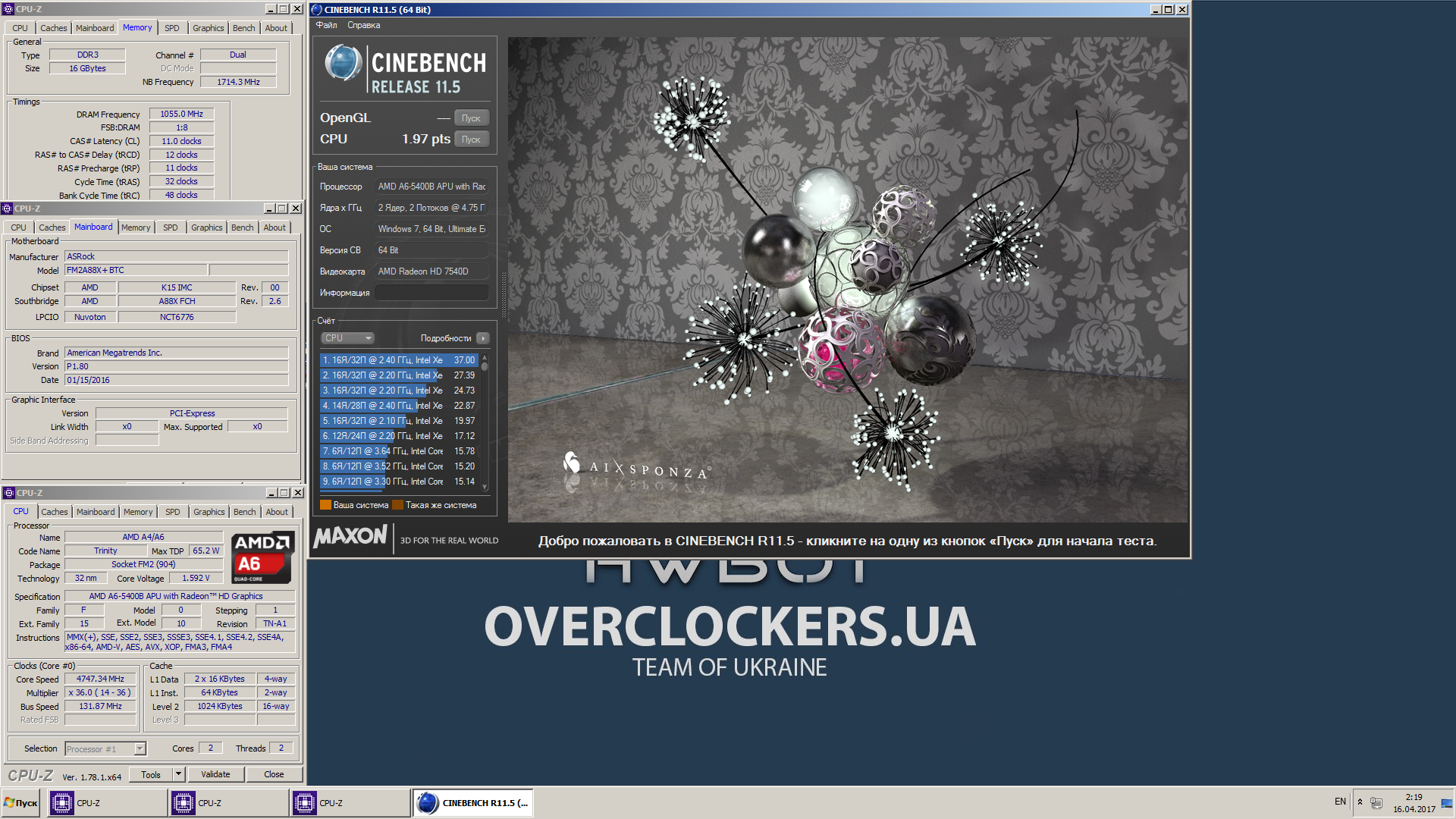
Task: Open the EN language indicator
Action: 1340,802
